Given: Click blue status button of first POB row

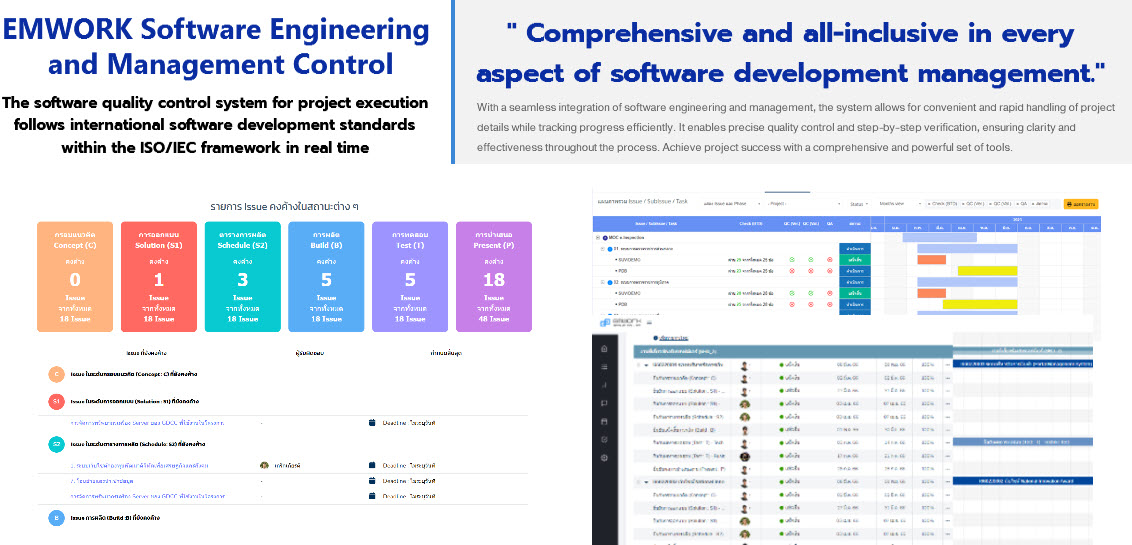Looking at the screenshot, I should 855,271.
